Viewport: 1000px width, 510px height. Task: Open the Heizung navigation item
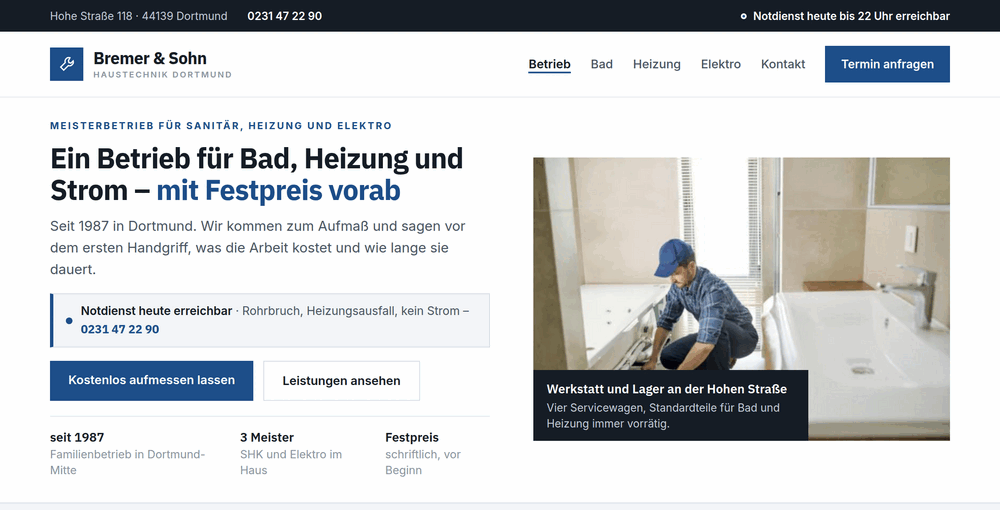point(656,64)
